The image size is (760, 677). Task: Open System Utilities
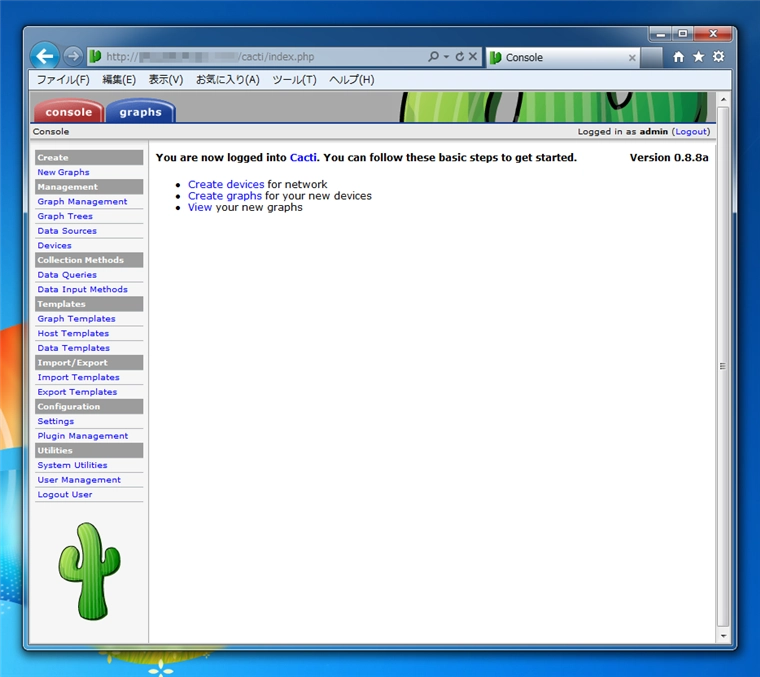(x=73, y=465)
